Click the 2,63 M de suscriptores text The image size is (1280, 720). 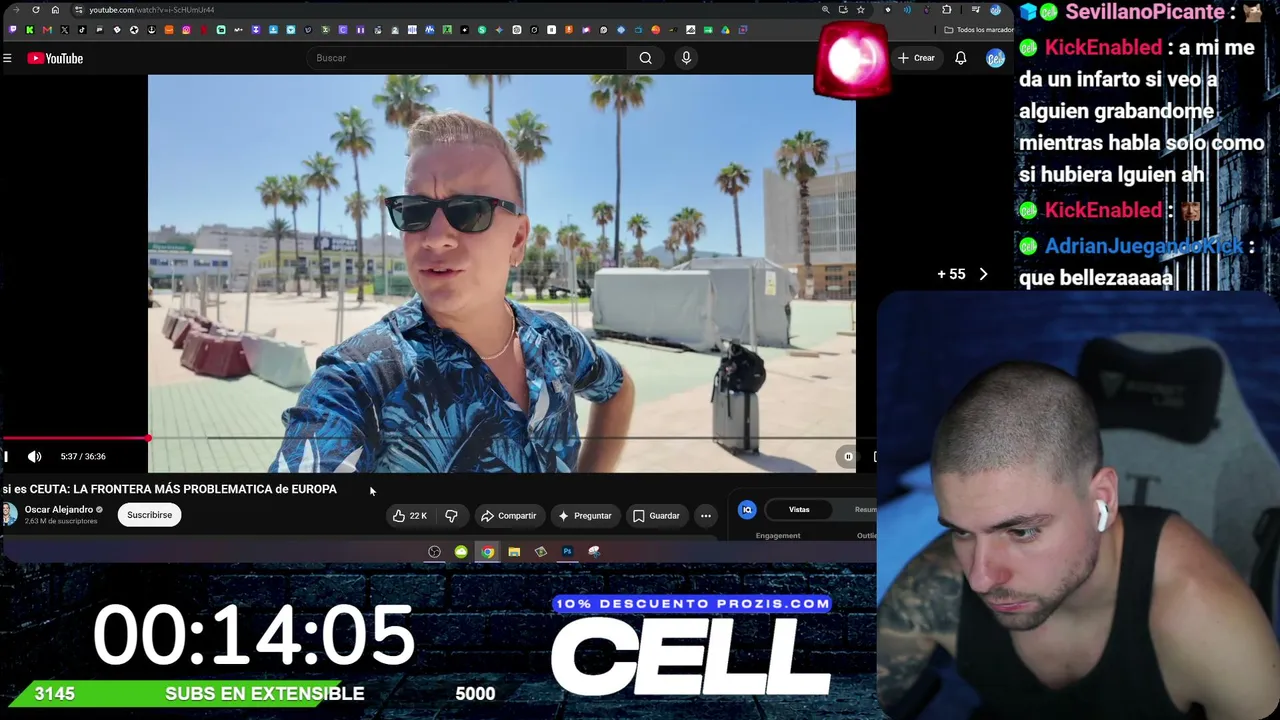[61, 522]
